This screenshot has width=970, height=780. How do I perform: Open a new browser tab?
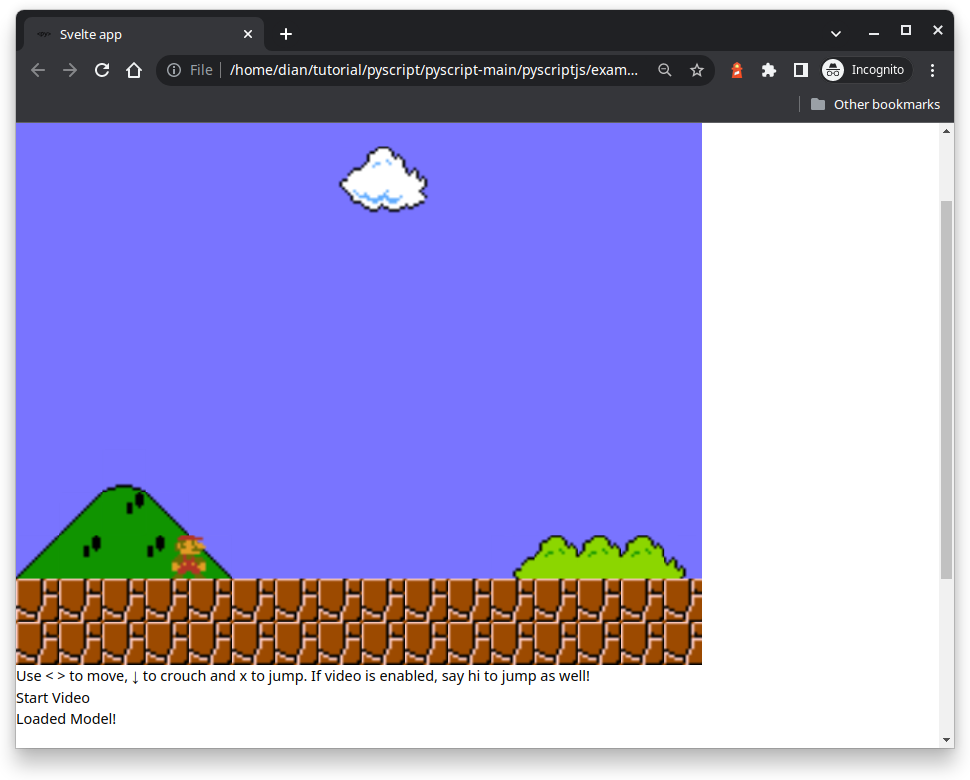pos(285,33)
